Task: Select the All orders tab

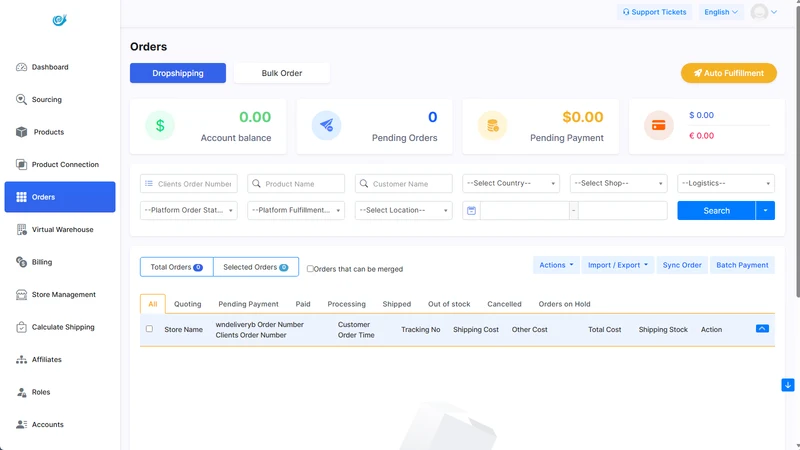Action: (x=153, y=304)
